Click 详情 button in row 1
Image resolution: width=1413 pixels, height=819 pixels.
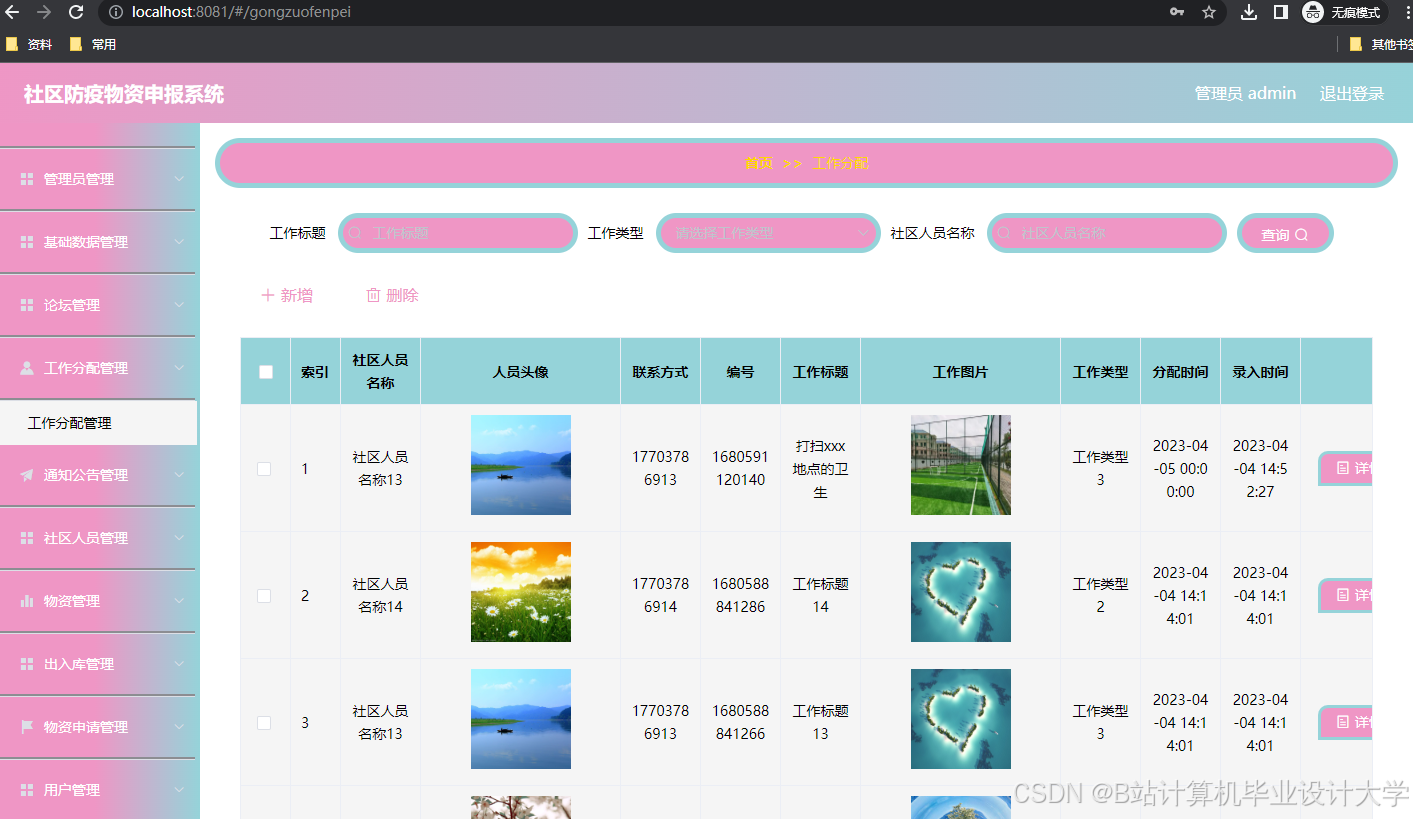tap(1345, 468)
